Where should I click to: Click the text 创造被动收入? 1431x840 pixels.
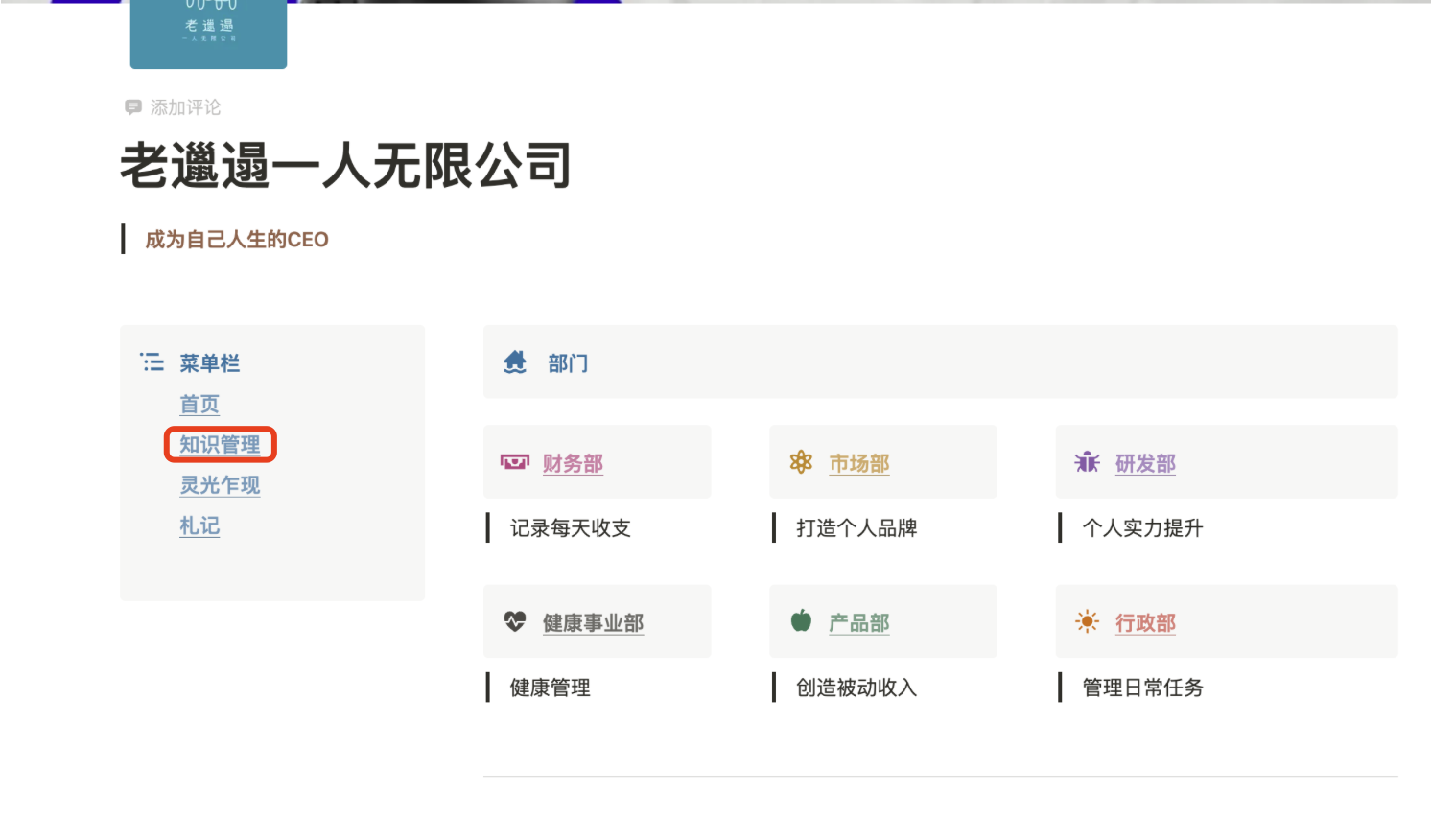[856, 688]
